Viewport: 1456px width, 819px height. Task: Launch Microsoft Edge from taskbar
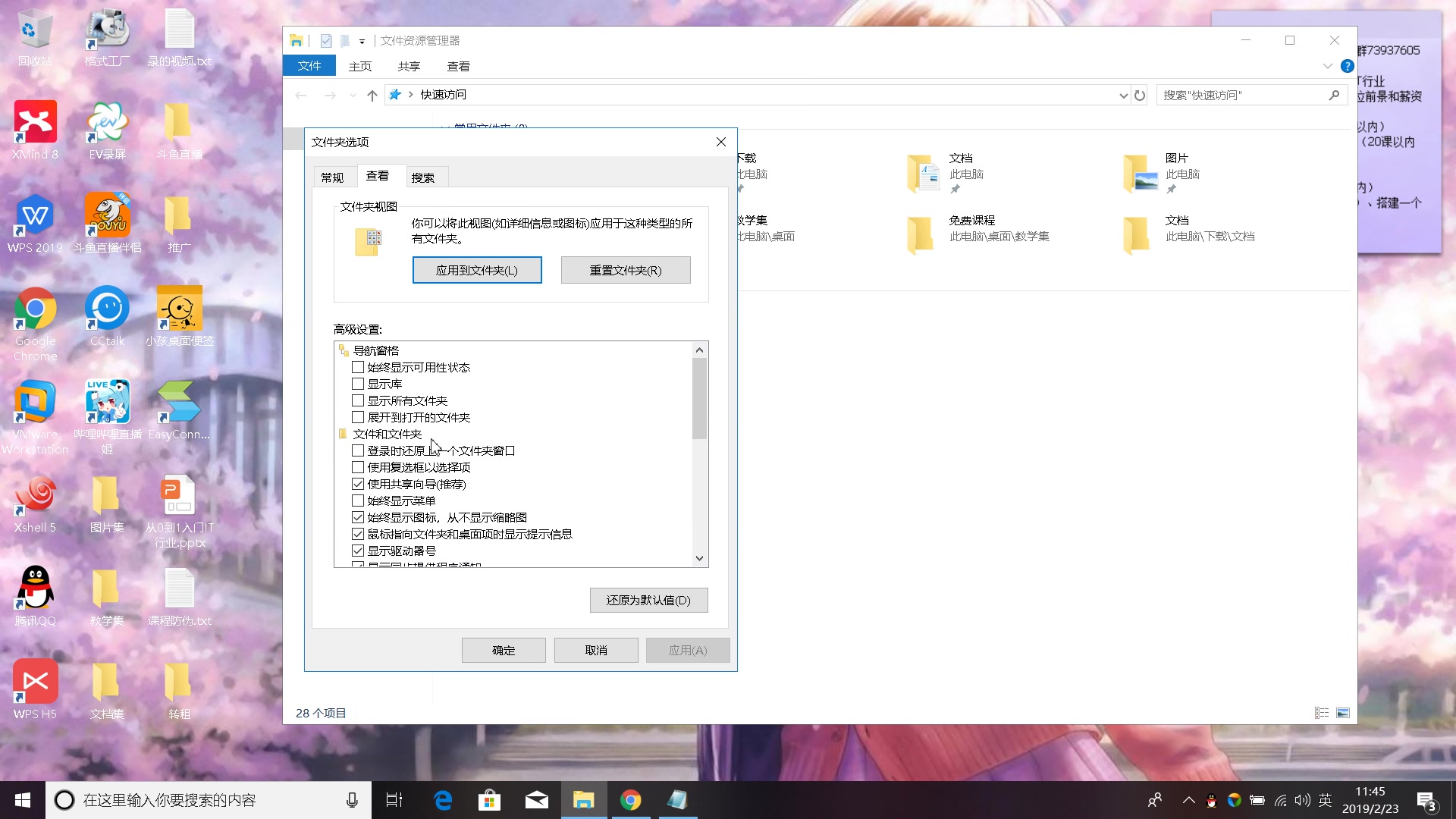coord(443,800)
